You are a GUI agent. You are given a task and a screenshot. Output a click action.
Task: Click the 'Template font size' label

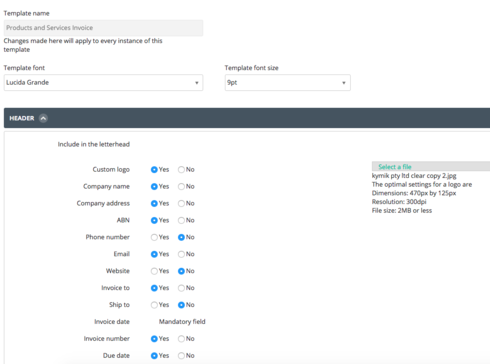pos(252,68)
